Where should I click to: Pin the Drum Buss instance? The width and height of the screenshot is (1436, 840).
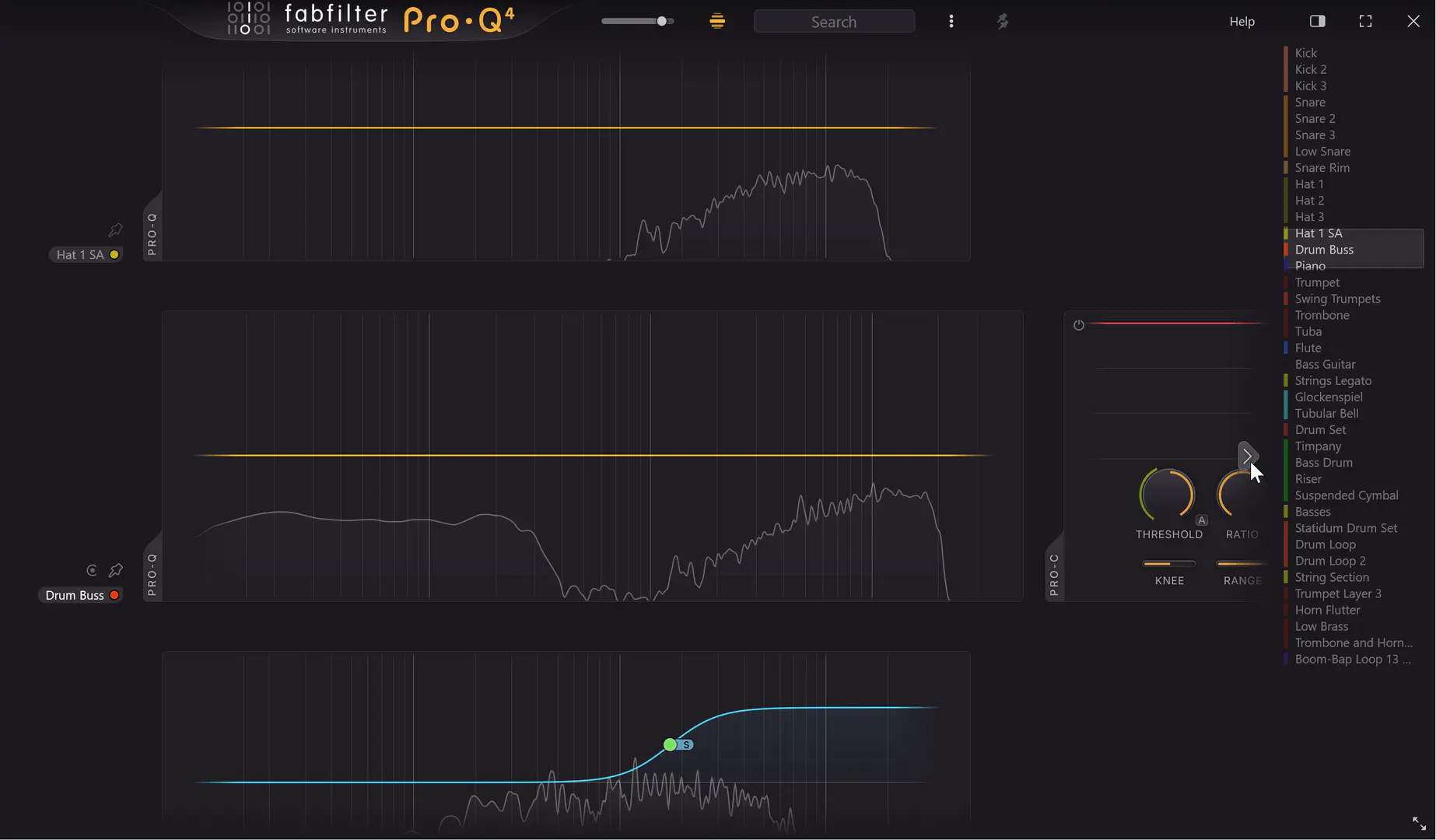[x=115, y=570]
